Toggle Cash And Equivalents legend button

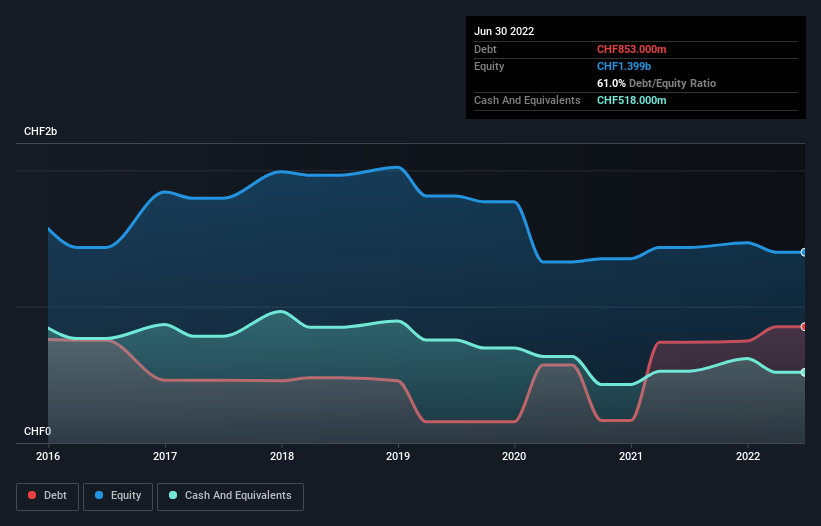230,496
